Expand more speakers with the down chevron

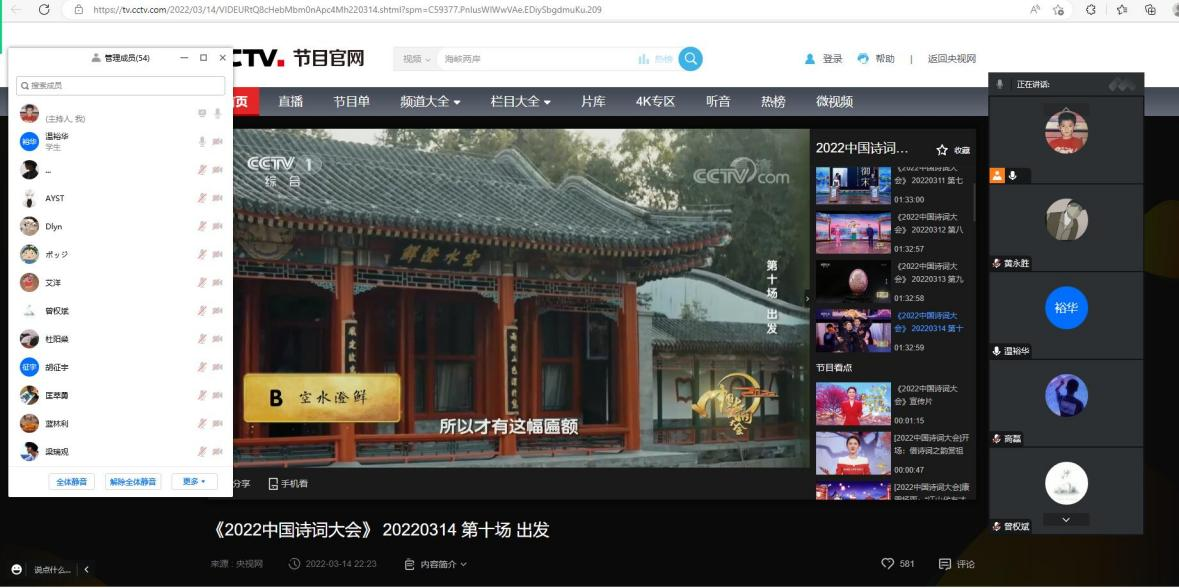pos(1066,520)
